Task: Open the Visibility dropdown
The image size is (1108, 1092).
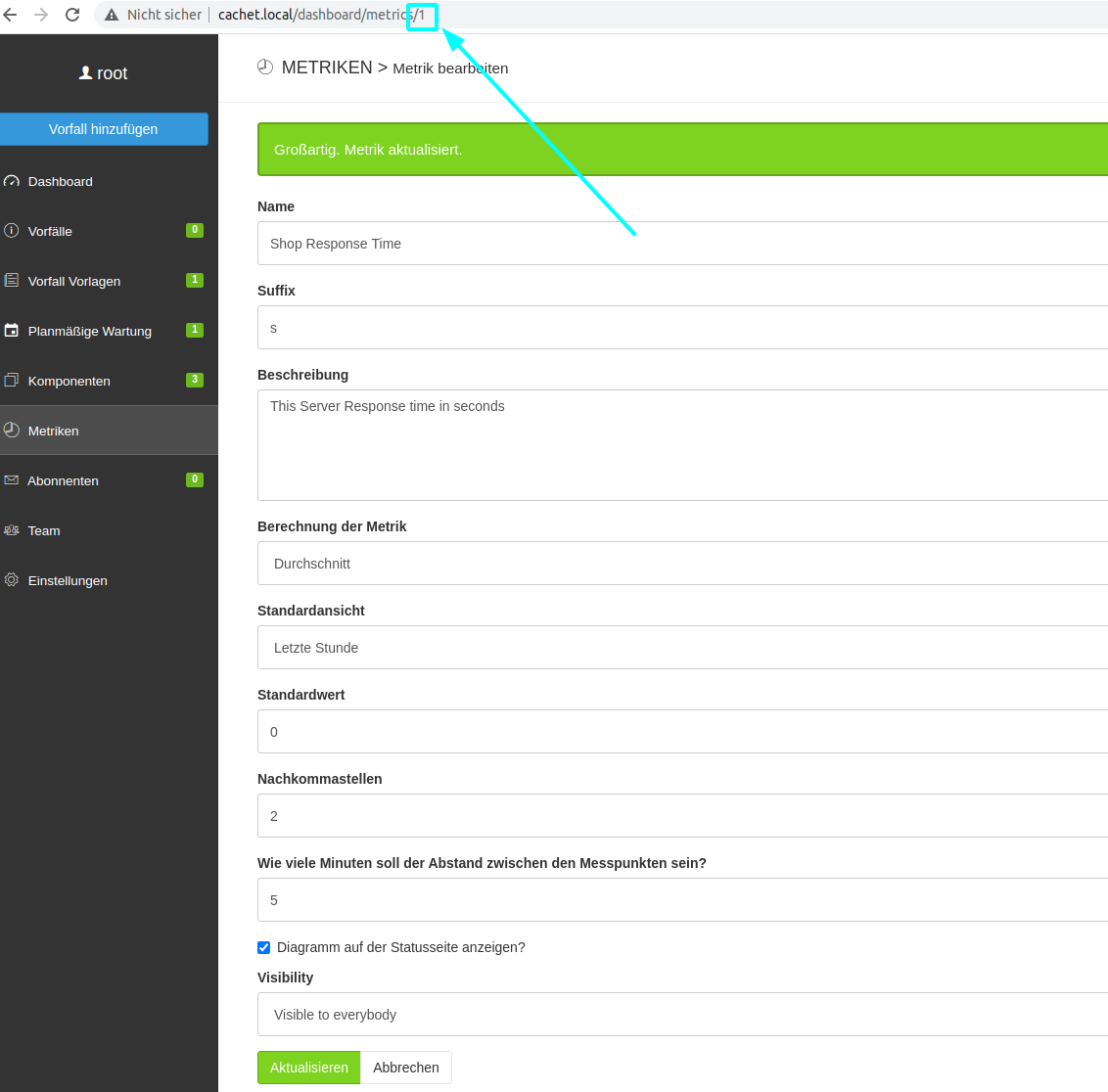Action: click(x=682, y=1015)
